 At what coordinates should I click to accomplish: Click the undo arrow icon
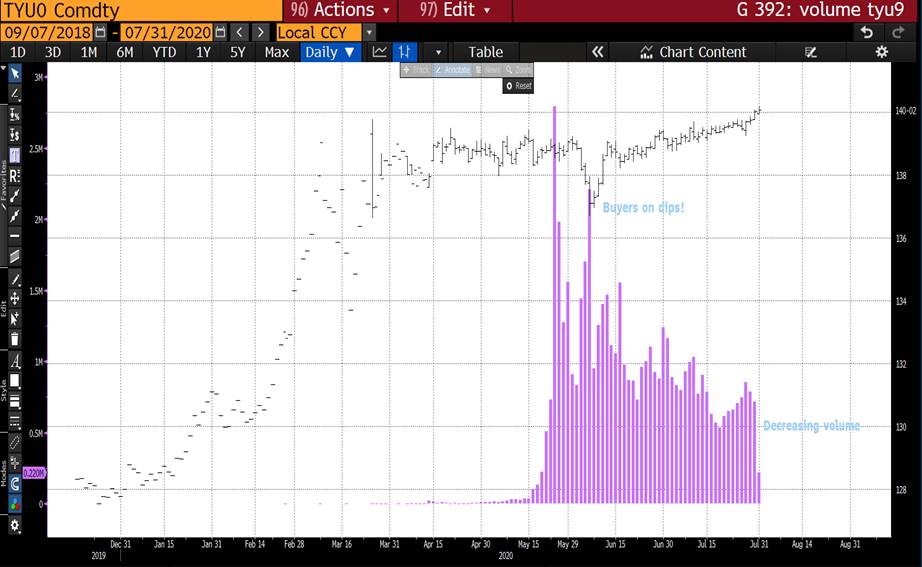866,32
